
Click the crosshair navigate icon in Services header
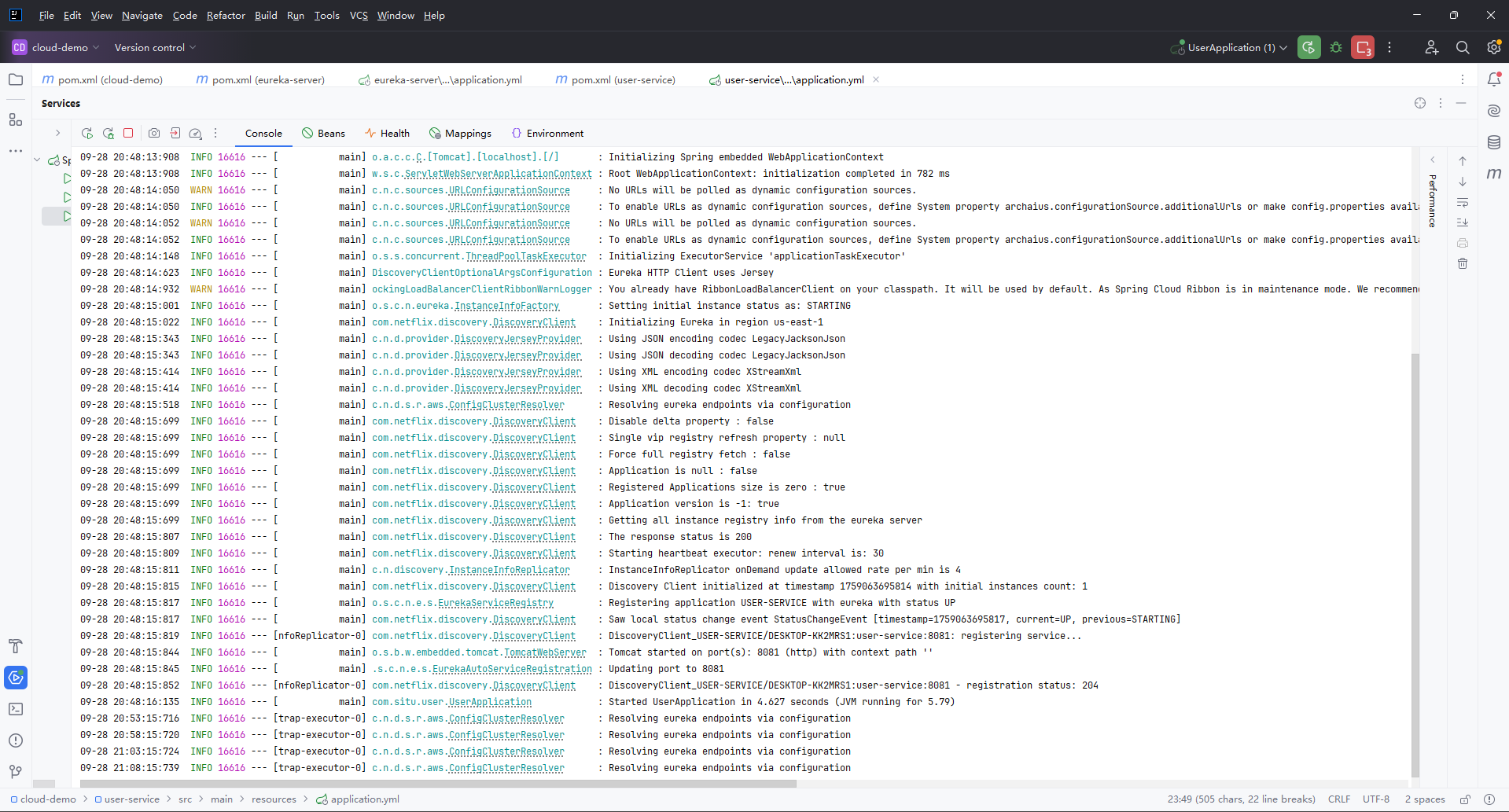click(1420, 103)
